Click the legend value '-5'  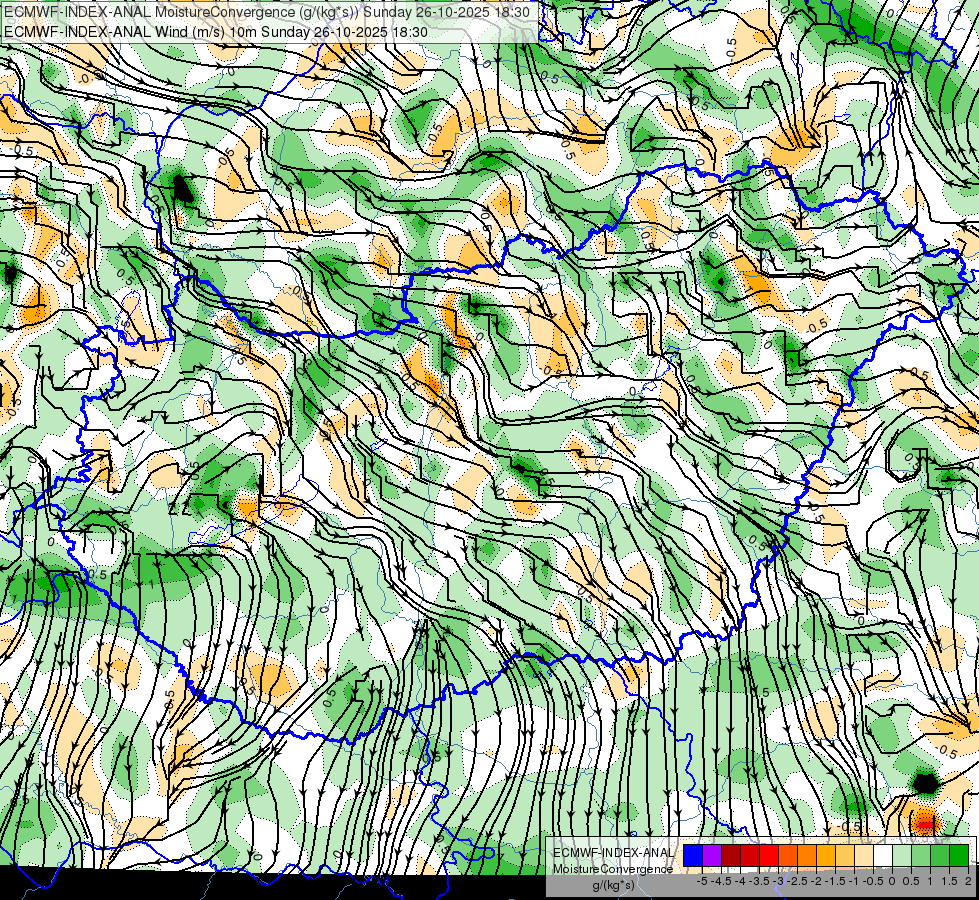click(702, 881)
